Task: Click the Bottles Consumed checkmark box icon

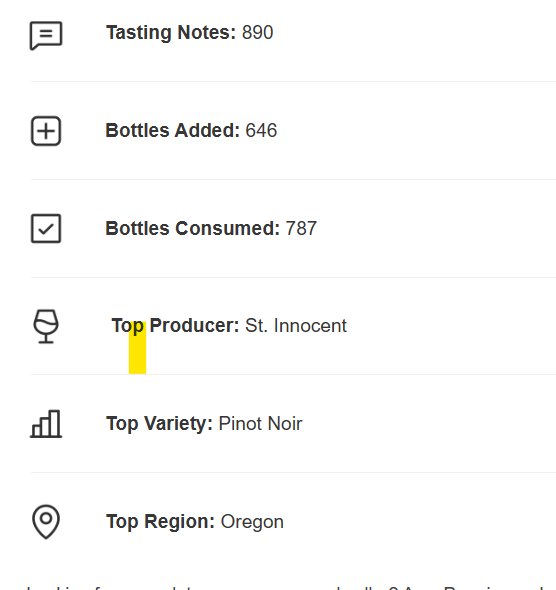Action: [46, 229]
